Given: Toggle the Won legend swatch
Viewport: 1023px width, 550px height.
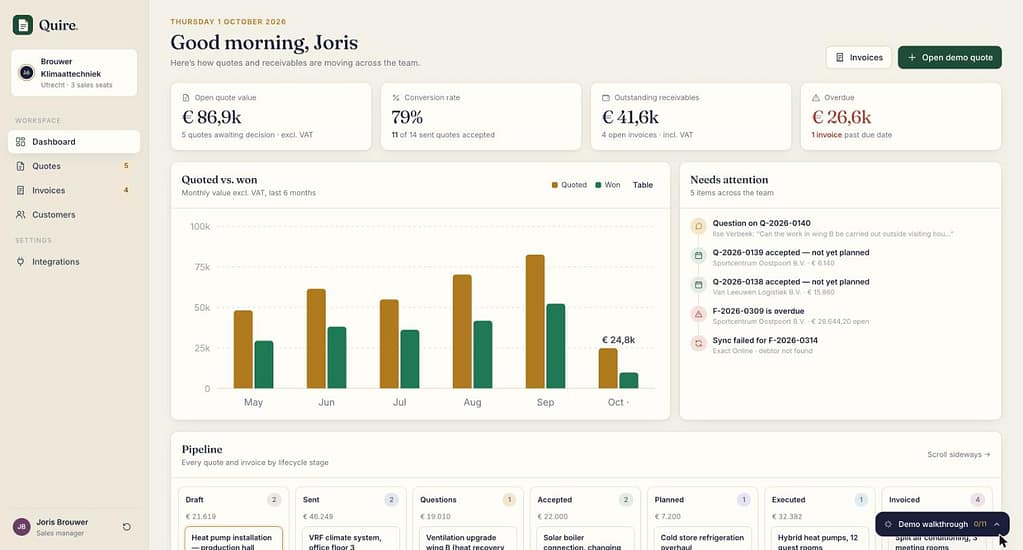Looking at the screenshot, I should point(598,185).
